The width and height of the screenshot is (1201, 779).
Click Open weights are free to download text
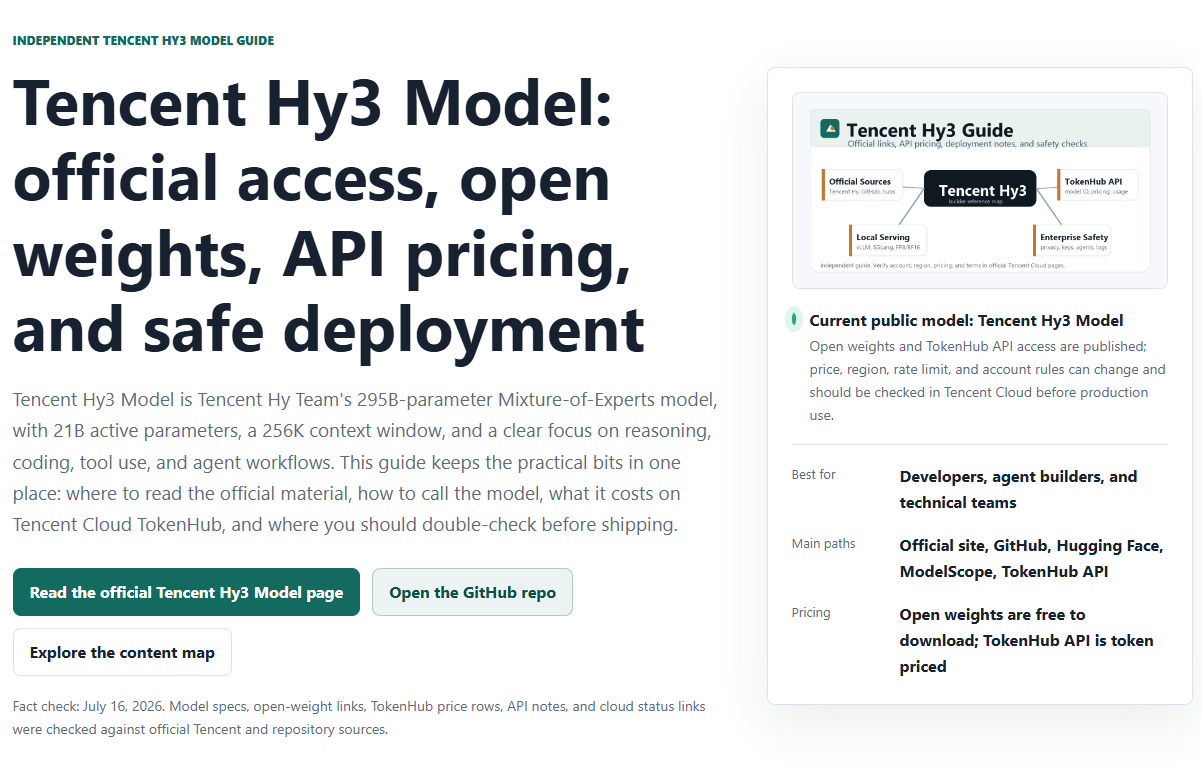click(1026, 640)
